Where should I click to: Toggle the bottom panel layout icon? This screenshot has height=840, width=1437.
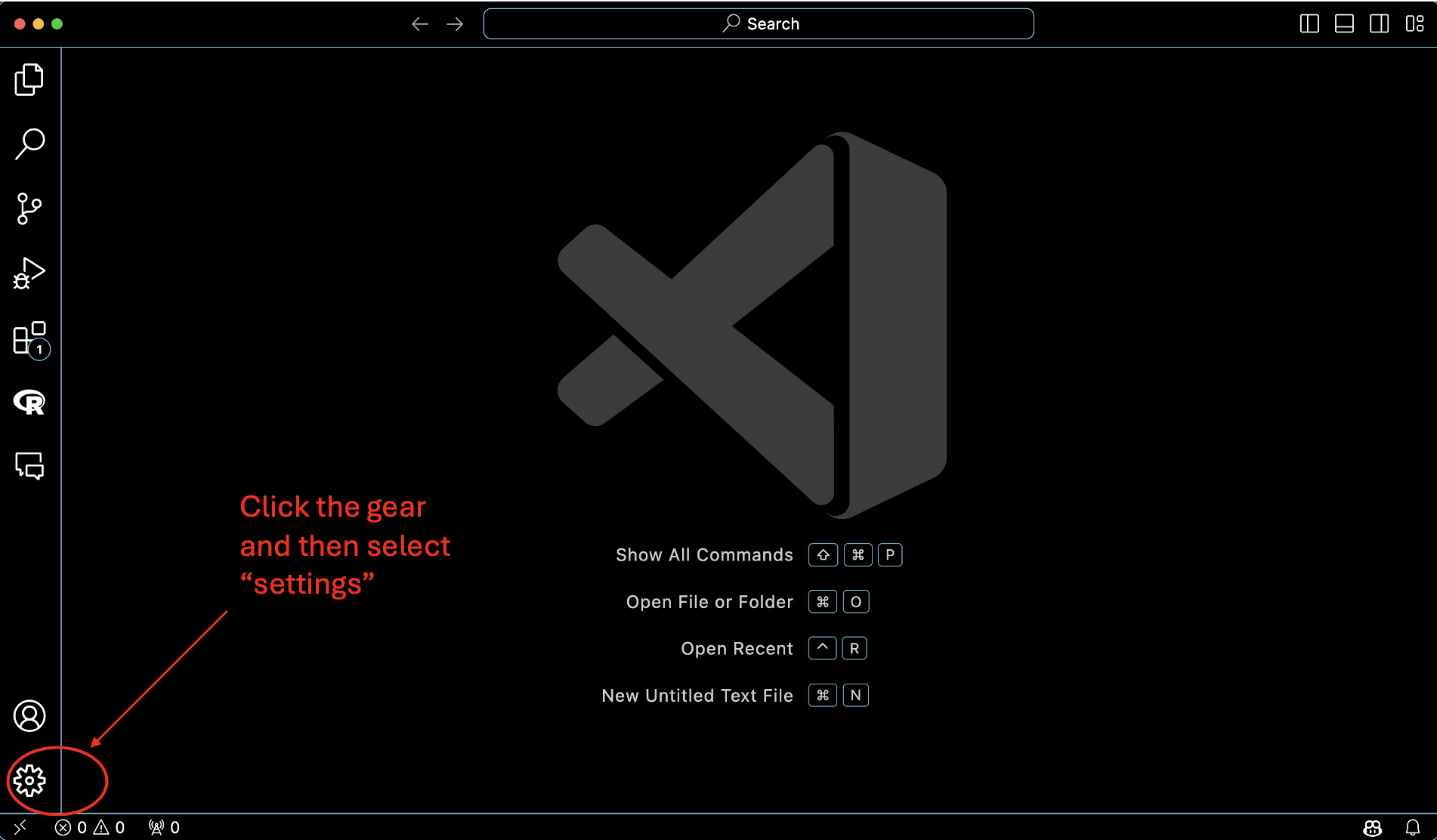(1344, 24)
